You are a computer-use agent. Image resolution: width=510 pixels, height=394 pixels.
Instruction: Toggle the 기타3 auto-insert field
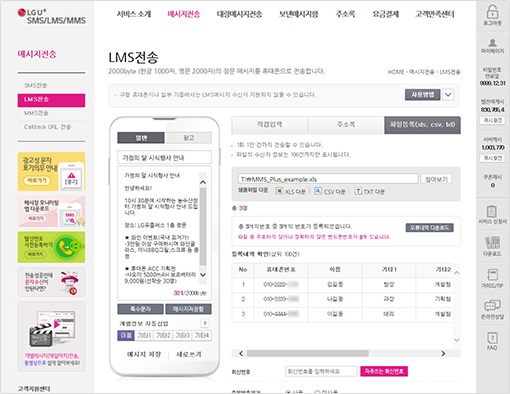(x=183, y=335)
